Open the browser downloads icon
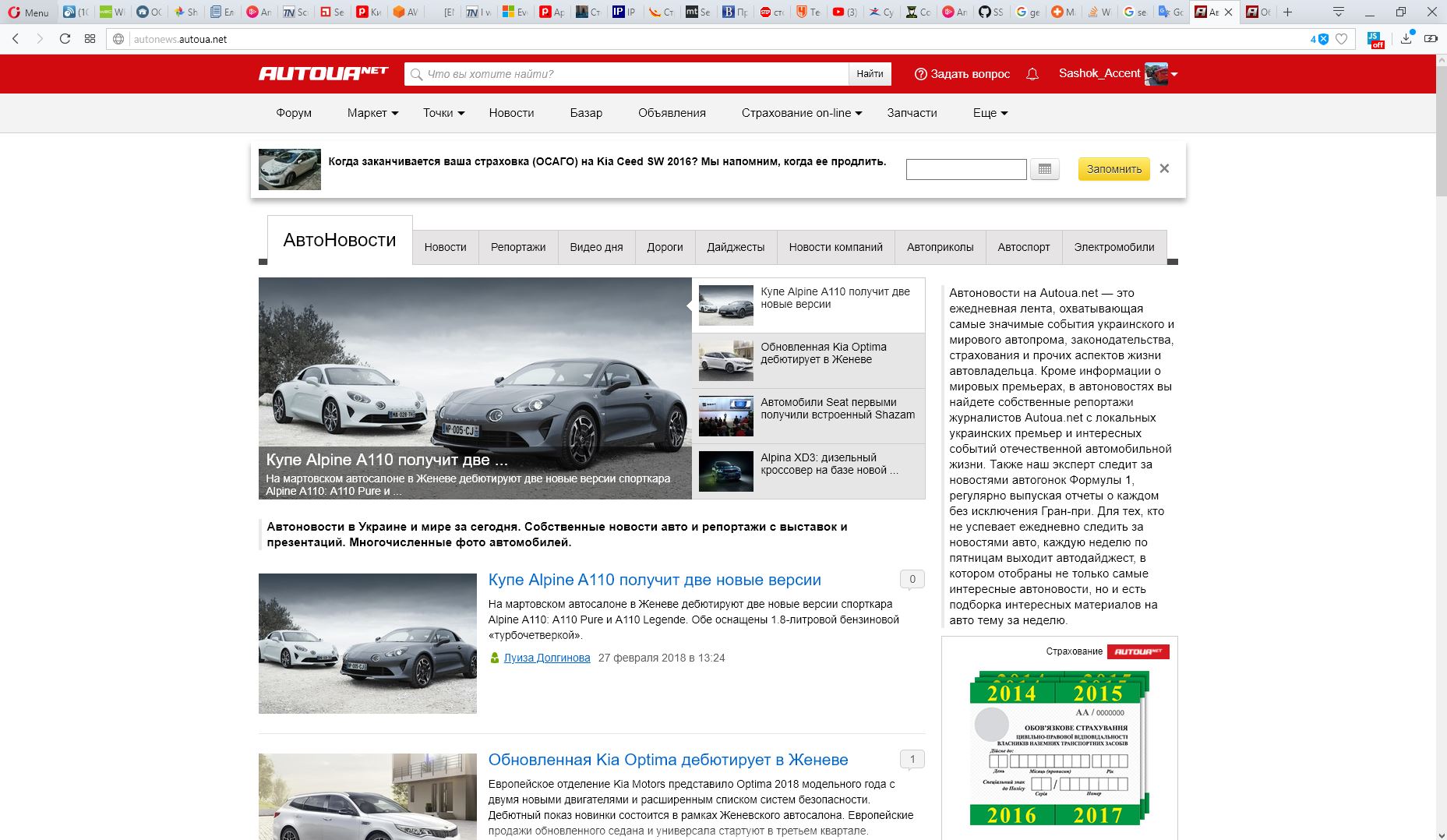The height and width of the screenshot is (840, 1447). (1406, 39)
